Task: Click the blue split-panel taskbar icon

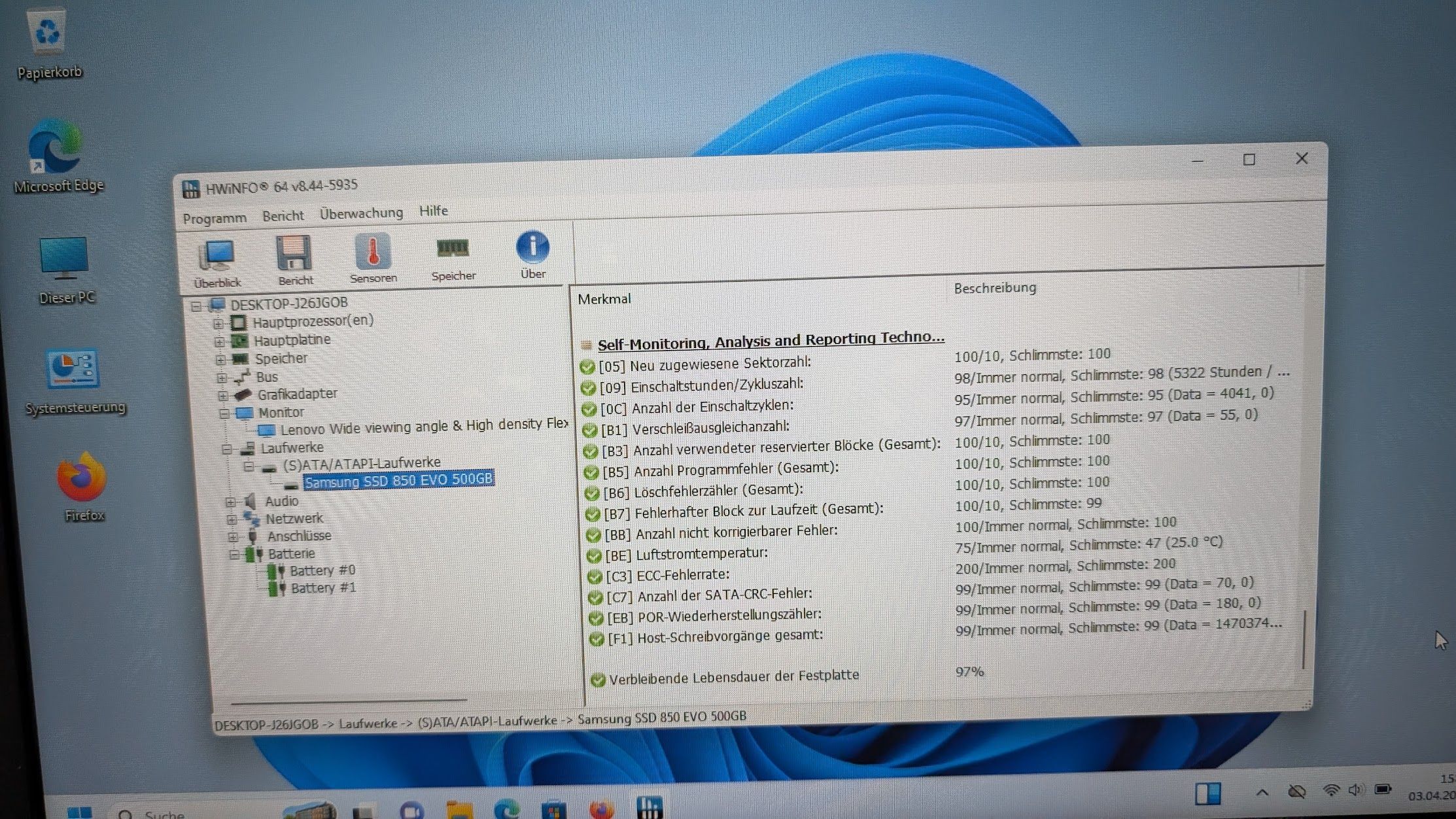Action: 1207,793
